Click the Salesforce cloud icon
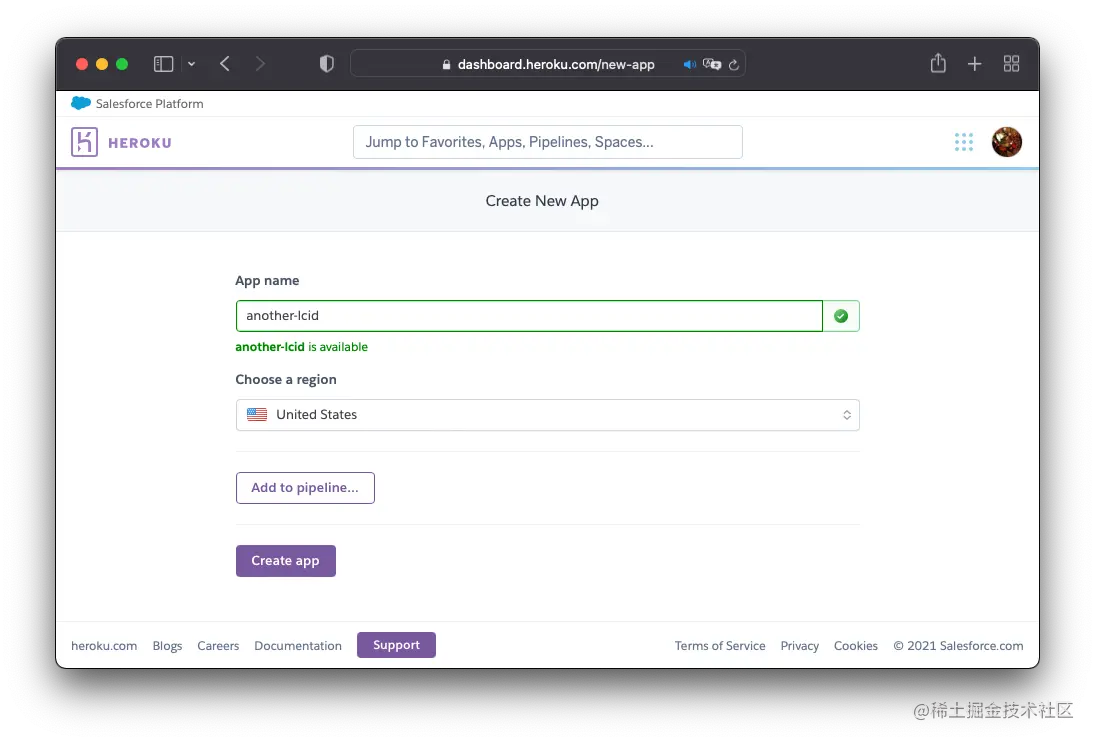Viewport: 1095px width, 742px height. (81, 103)
